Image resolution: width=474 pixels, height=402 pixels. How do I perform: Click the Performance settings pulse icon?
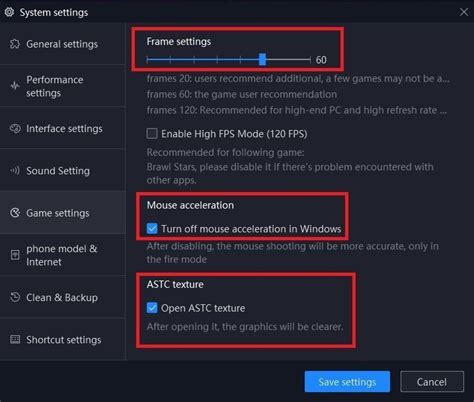[x=15, y=86]
